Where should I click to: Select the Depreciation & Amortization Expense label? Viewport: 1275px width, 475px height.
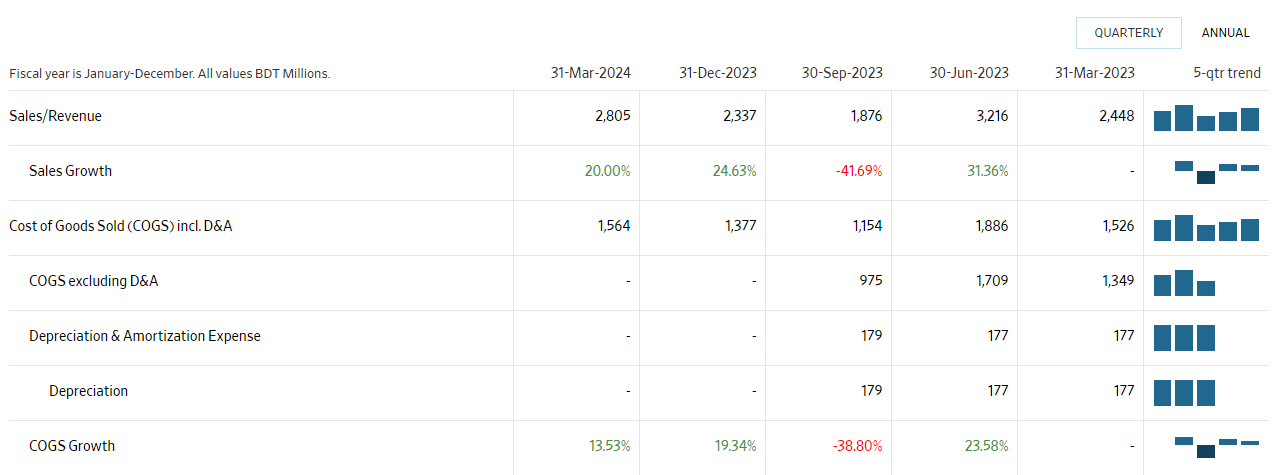coord(145,336)
